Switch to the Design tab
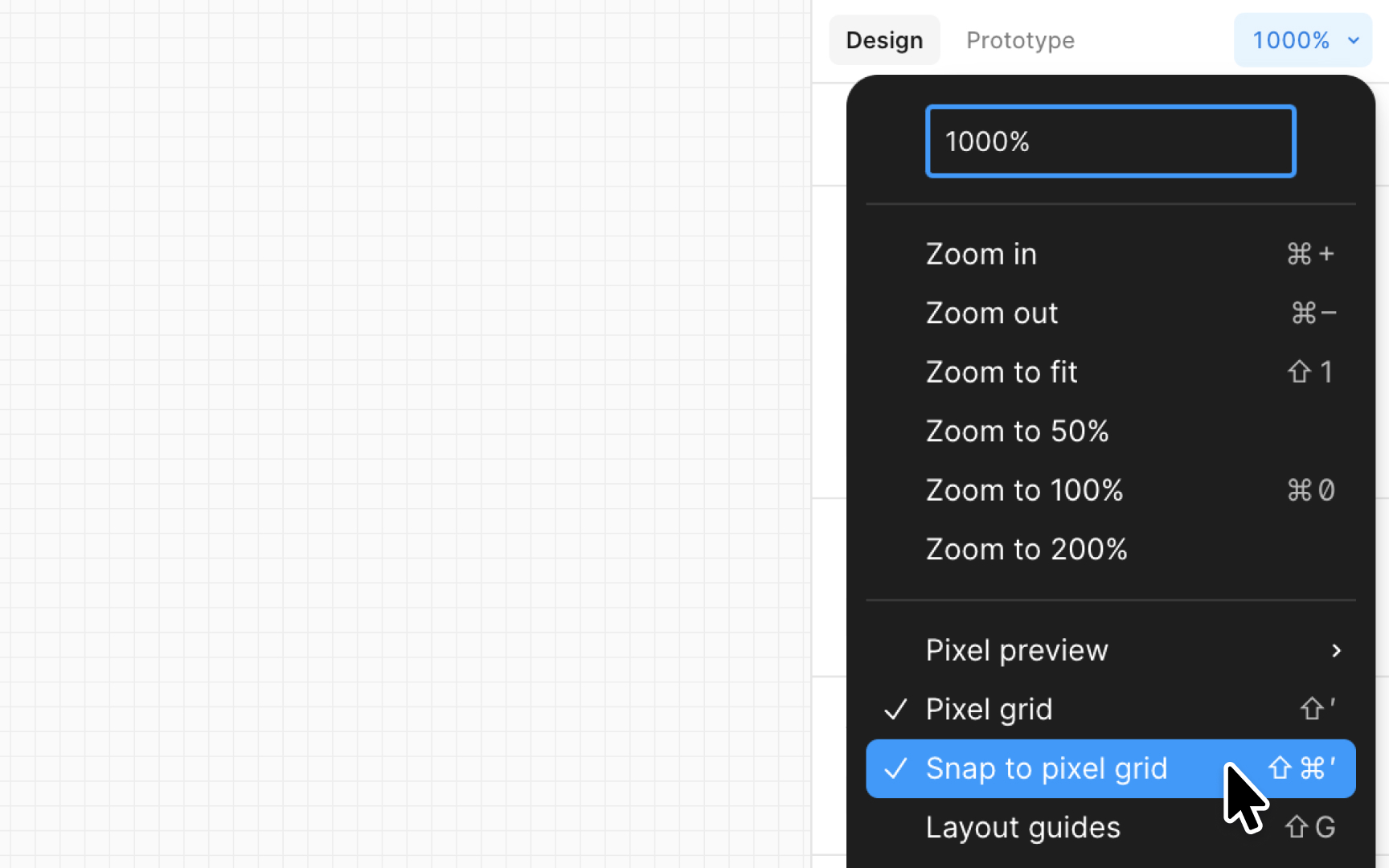The height and width of the screenshot is (868, 1389). click(884, 40)
